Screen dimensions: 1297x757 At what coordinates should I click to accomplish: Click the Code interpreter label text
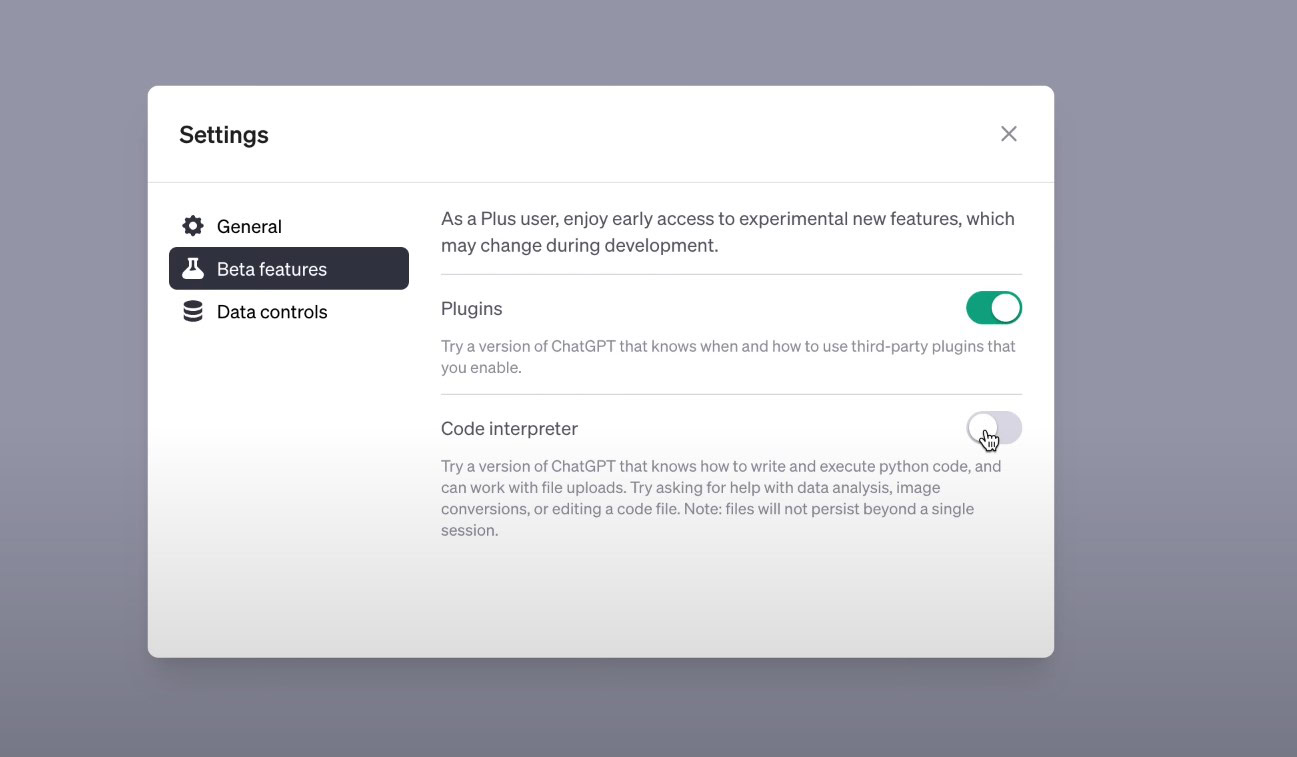tap(509, 429)
